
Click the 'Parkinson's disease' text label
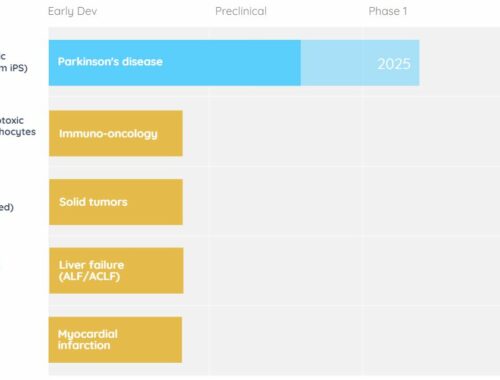[110, 62]
